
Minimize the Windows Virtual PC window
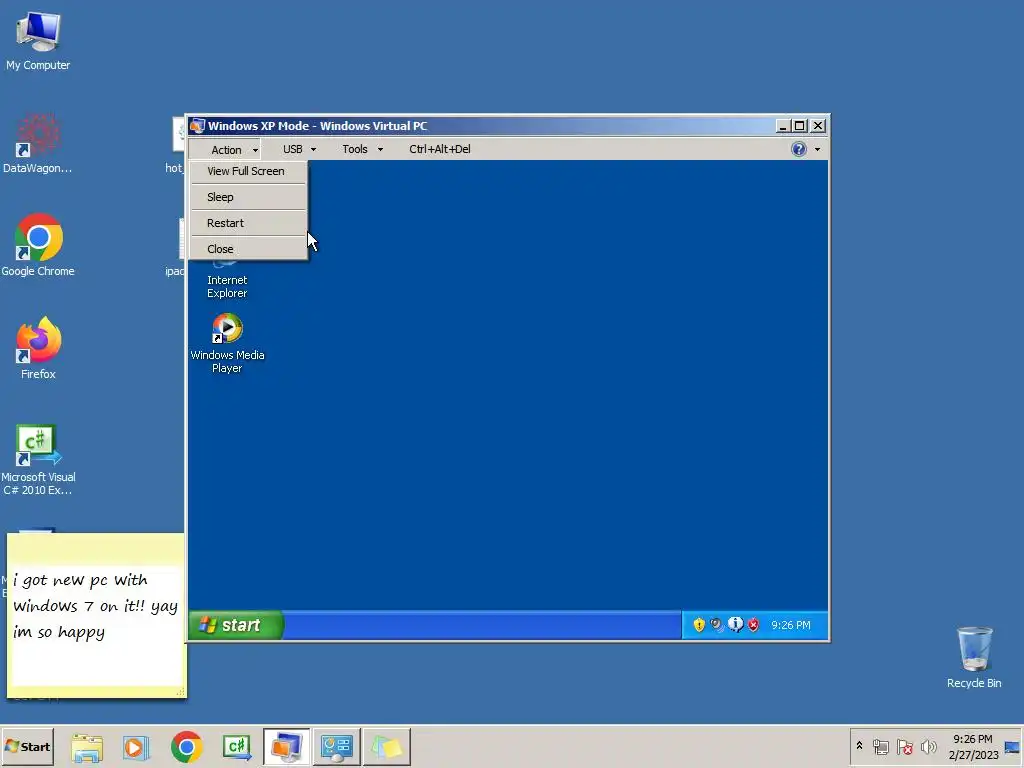coord(782,126)
